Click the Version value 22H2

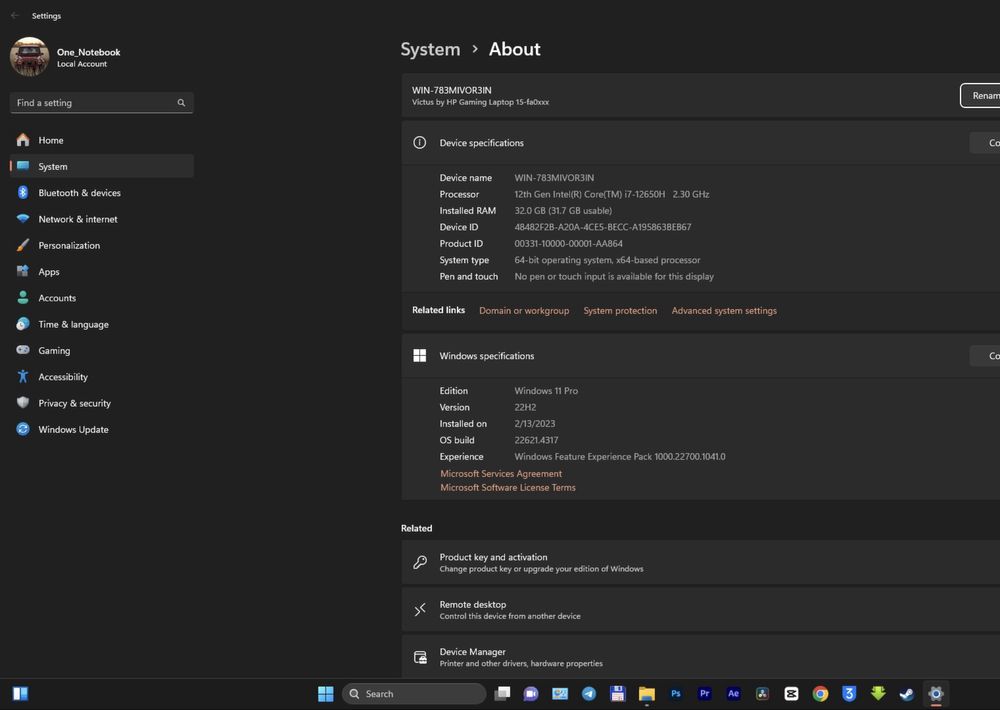pos(525,407)
